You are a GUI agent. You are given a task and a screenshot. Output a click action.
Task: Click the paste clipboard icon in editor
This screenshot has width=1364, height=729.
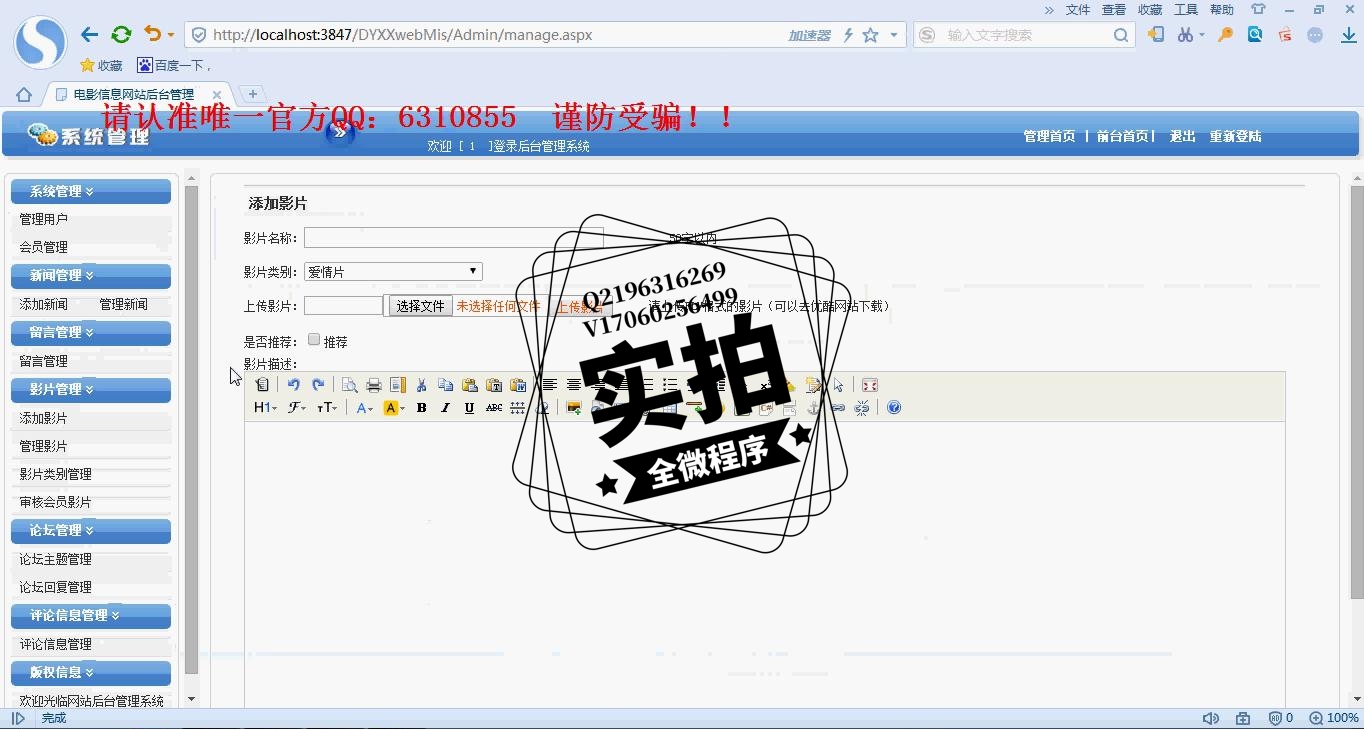(x=469, y=385)
